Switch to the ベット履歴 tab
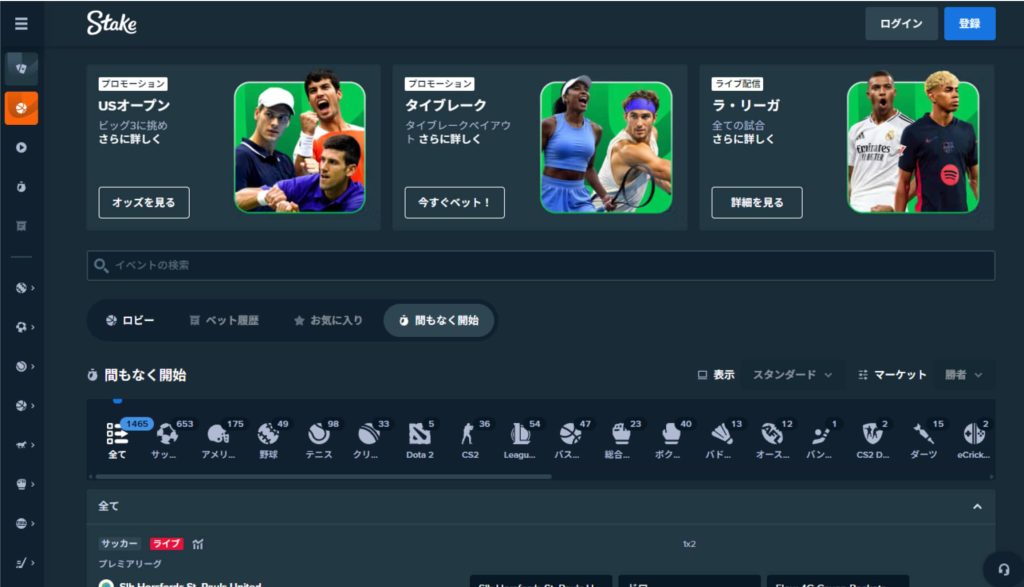Screen dimensions: 1024x587 224,320
